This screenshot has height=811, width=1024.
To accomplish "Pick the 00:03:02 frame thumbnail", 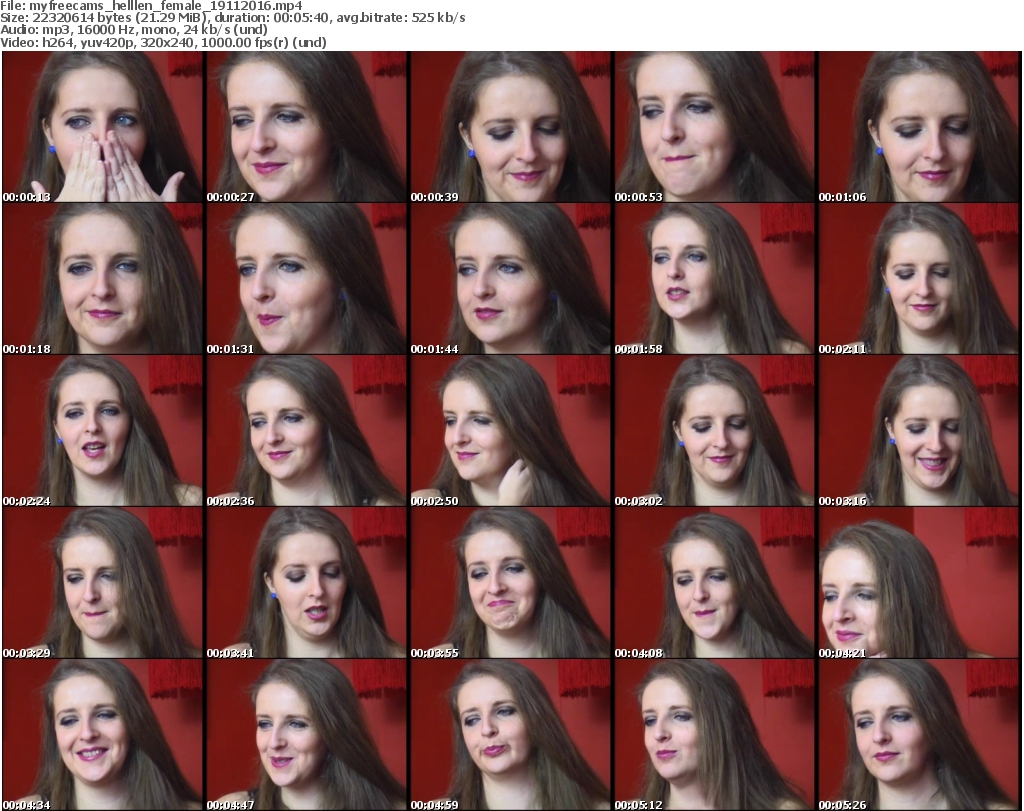I will 714,432.
